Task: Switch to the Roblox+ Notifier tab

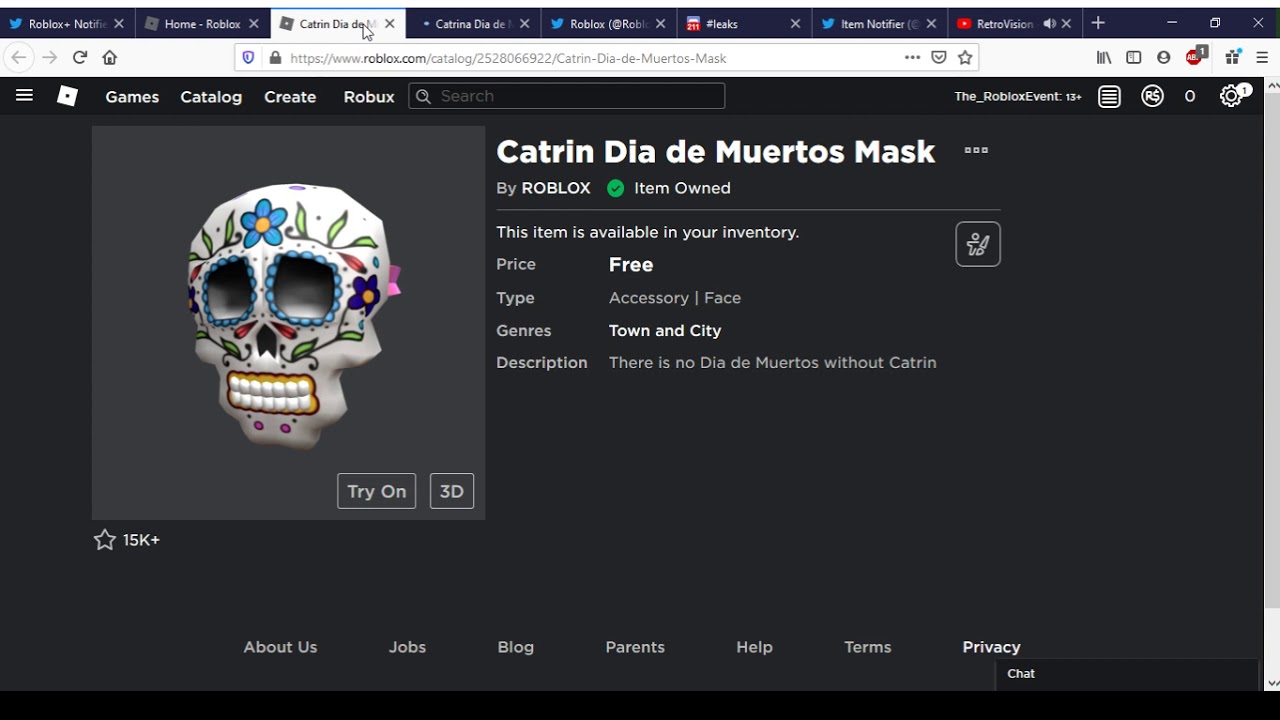Action: [67, 24]
